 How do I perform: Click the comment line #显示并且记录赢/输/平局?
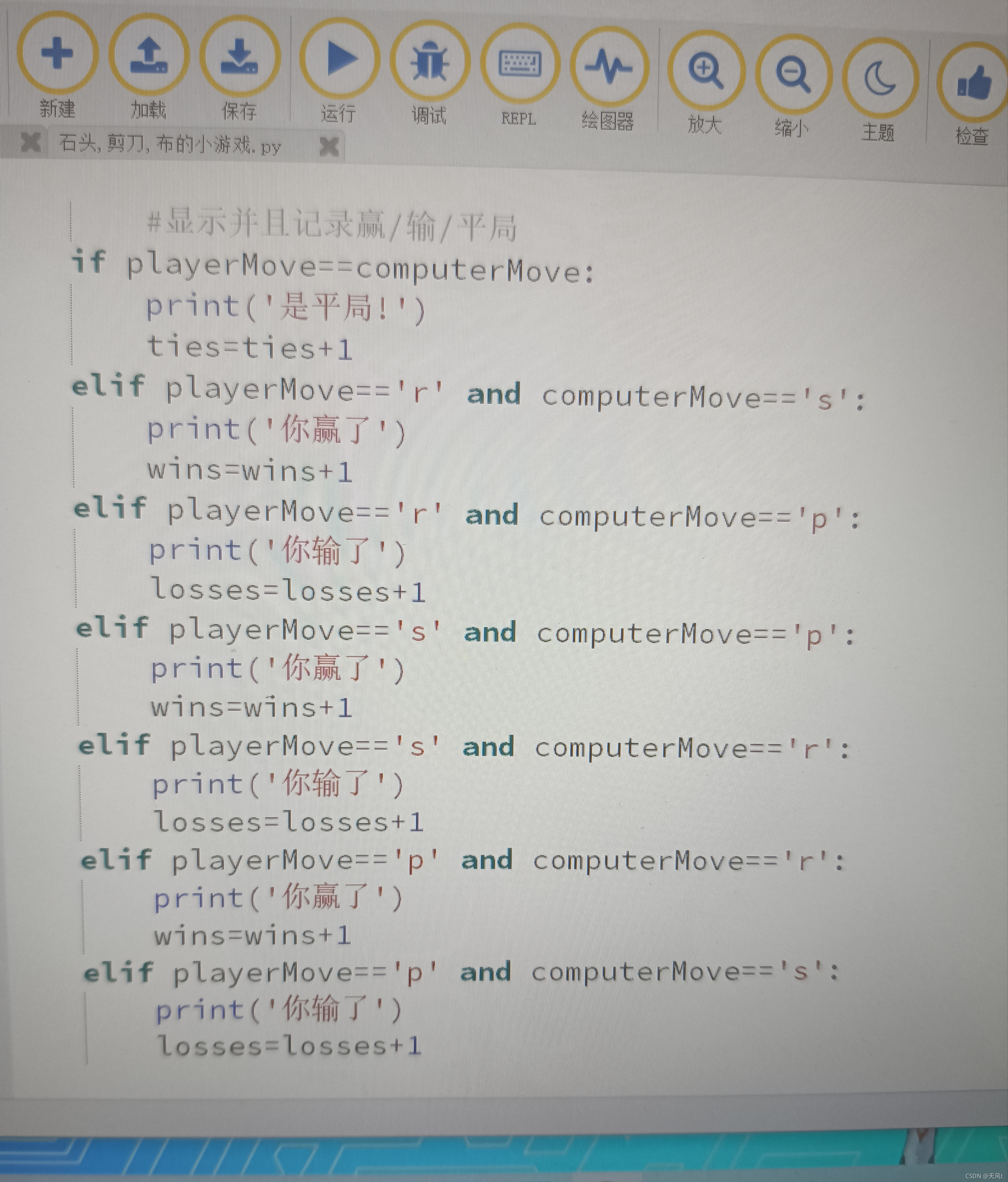point(332,225)
